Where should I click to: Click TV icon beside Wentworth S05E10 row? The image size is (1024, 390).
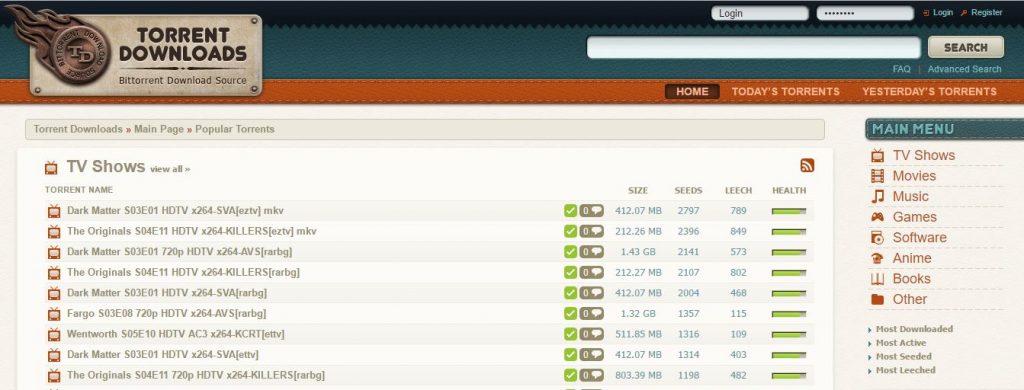pyautogui.click(x=54, y=334)
